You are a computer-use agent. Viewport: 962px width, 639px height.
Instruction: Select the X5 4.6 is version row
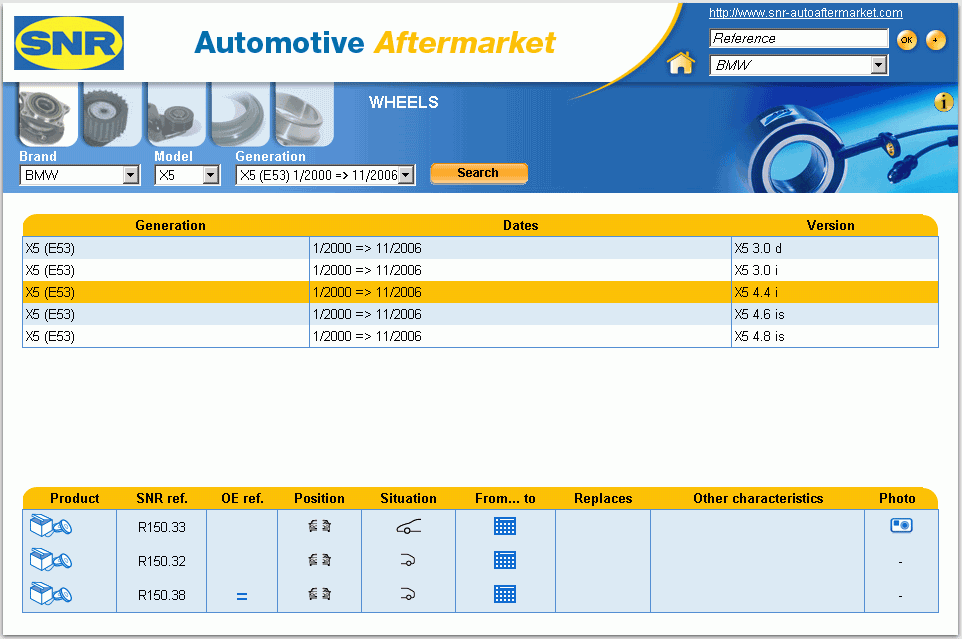480,314
